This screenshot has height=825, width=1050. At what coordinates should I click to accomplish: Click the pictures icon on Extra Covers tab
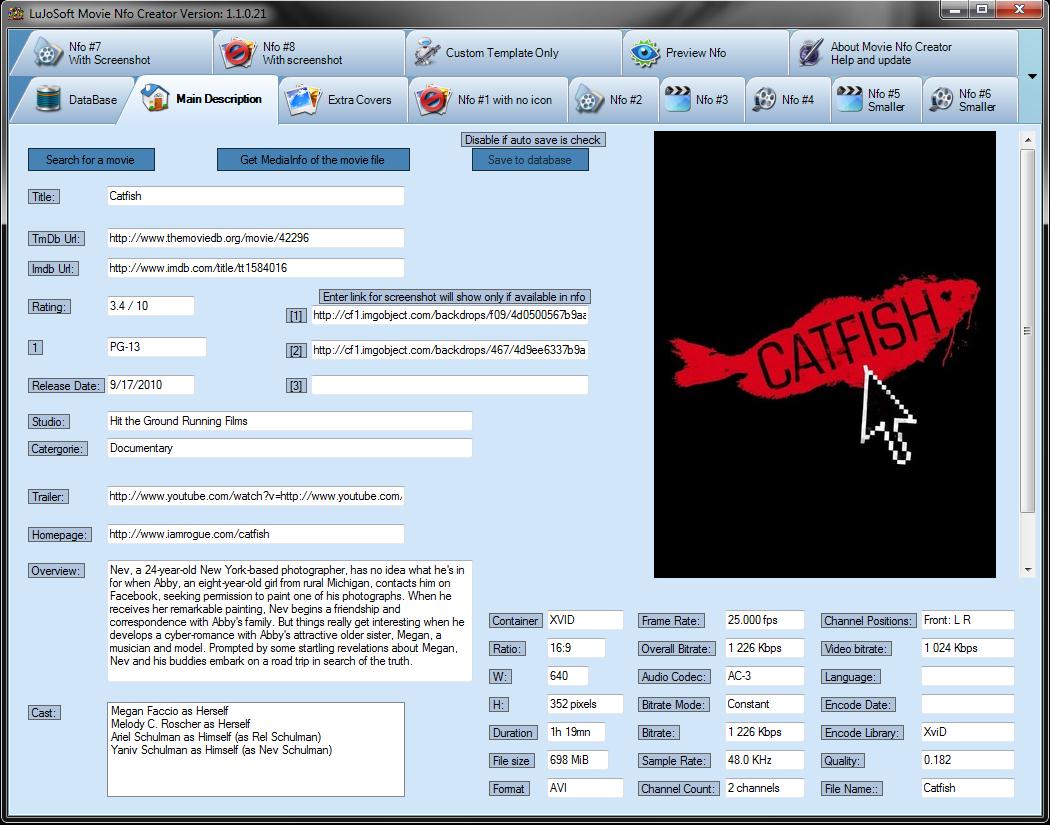(x=303, y=99)
